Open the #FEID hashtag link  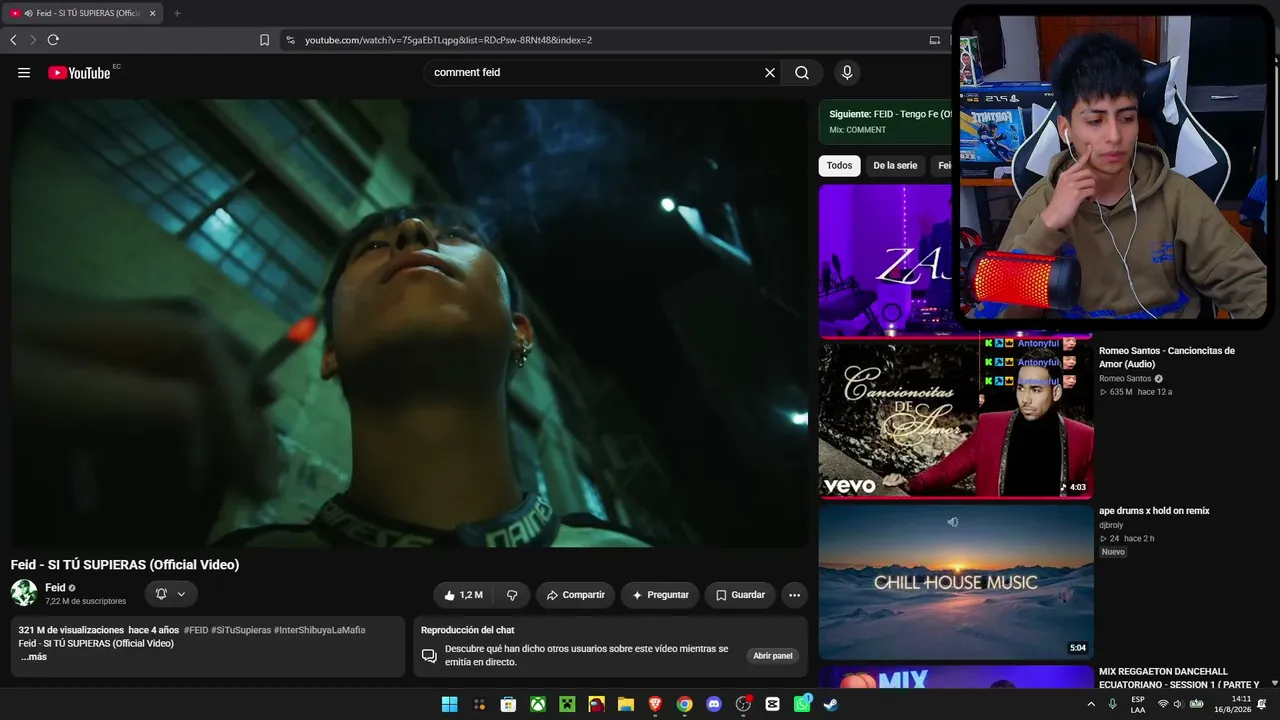pyautogui.click(x=196, y=630)
